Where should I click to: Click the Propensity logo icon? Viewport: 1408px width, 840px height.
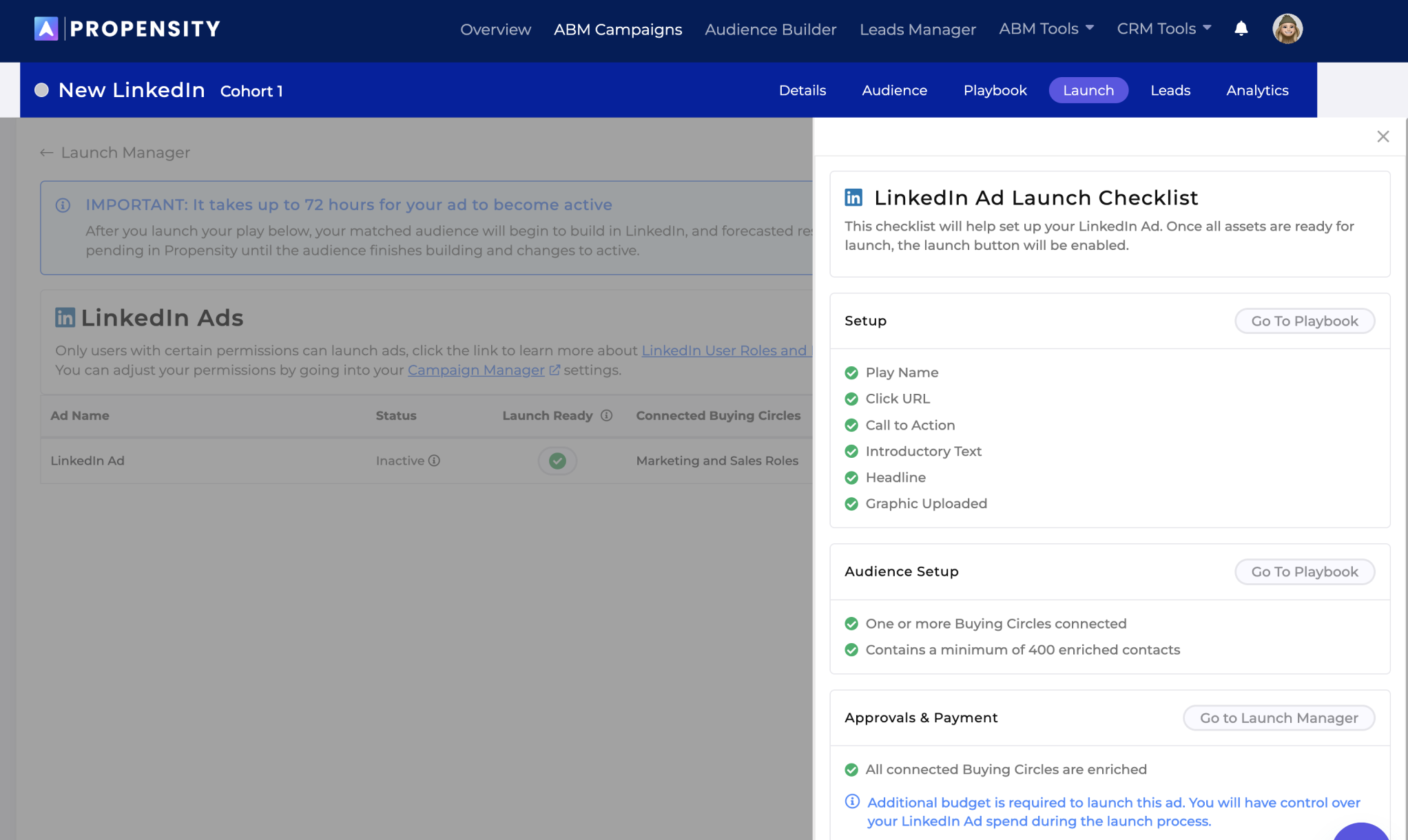coord(46,29)
